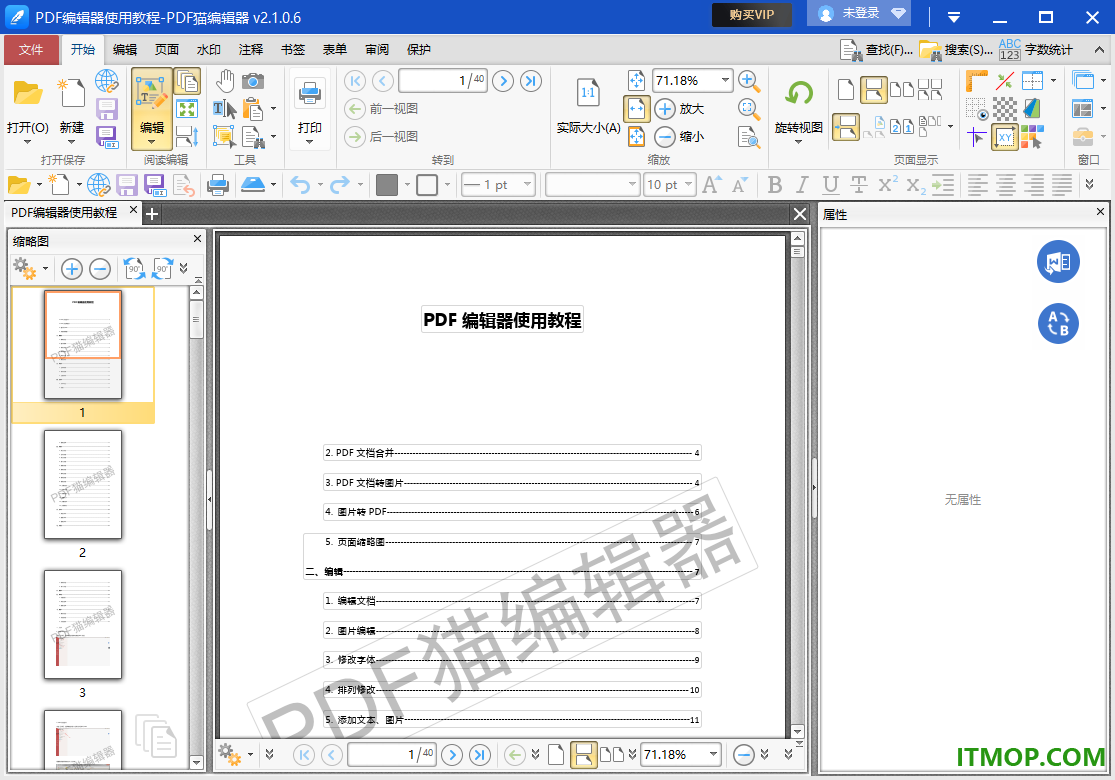The height and width of the screenshot is (780, 1115).
Task: Jump to last page in ribbon navigation
Action: (x=530, y=81)
